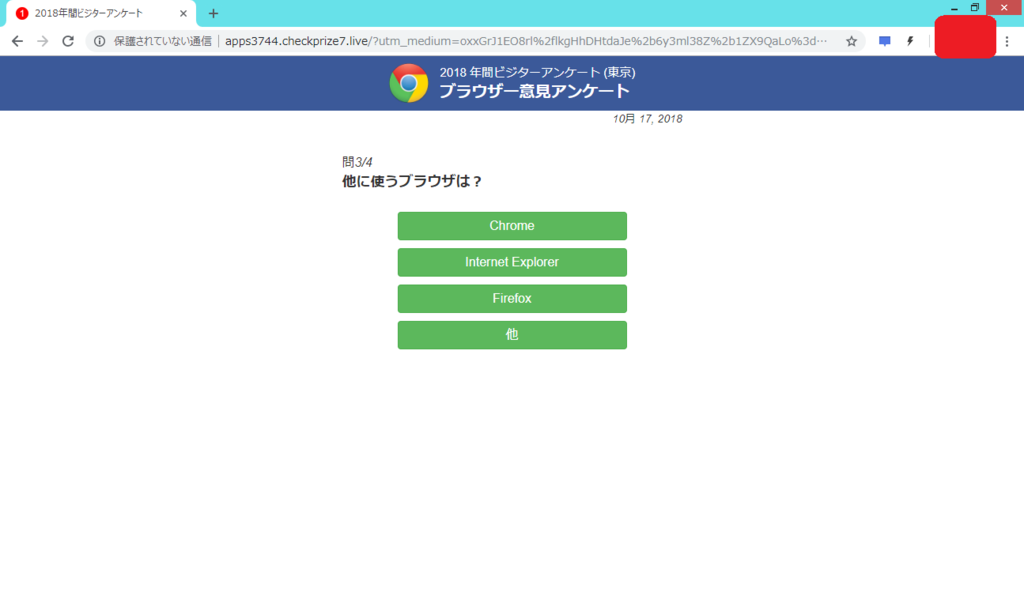1024x607 pixels.
Task: Pick the Firefox answer button
Action: [512, 299]
